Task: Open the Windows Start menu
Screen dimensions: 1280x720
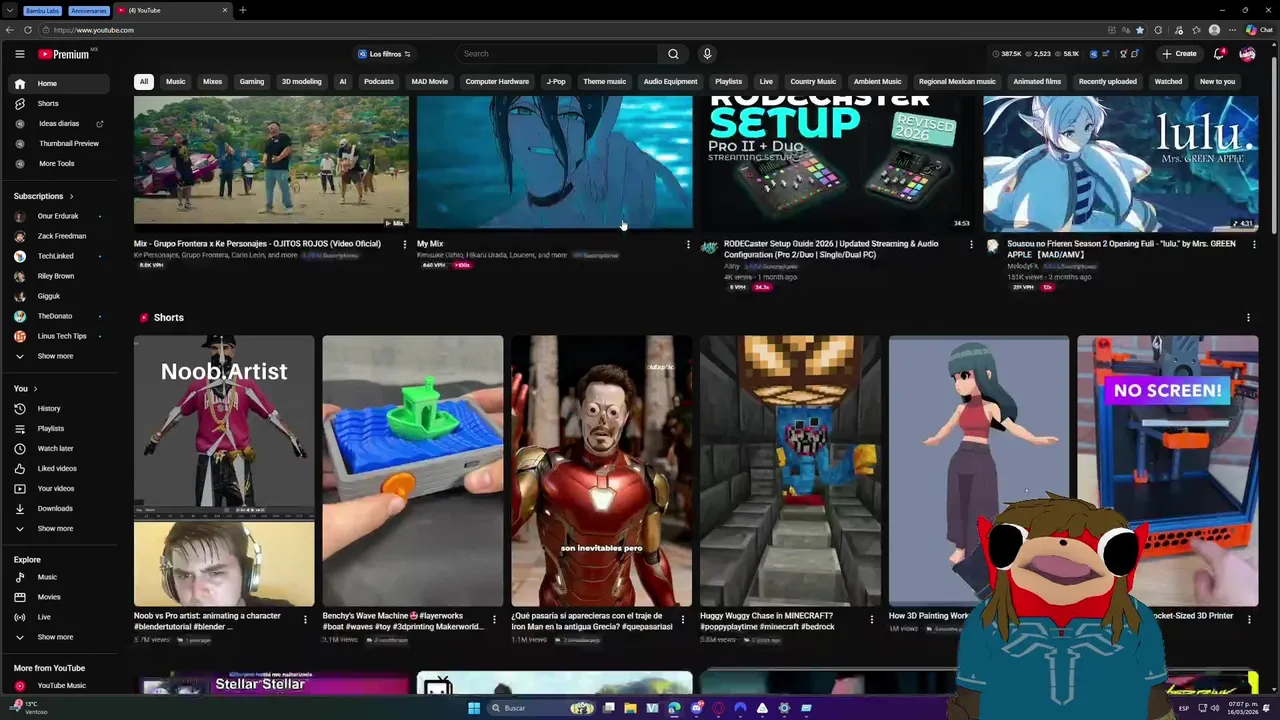Action: pos(474,708)
